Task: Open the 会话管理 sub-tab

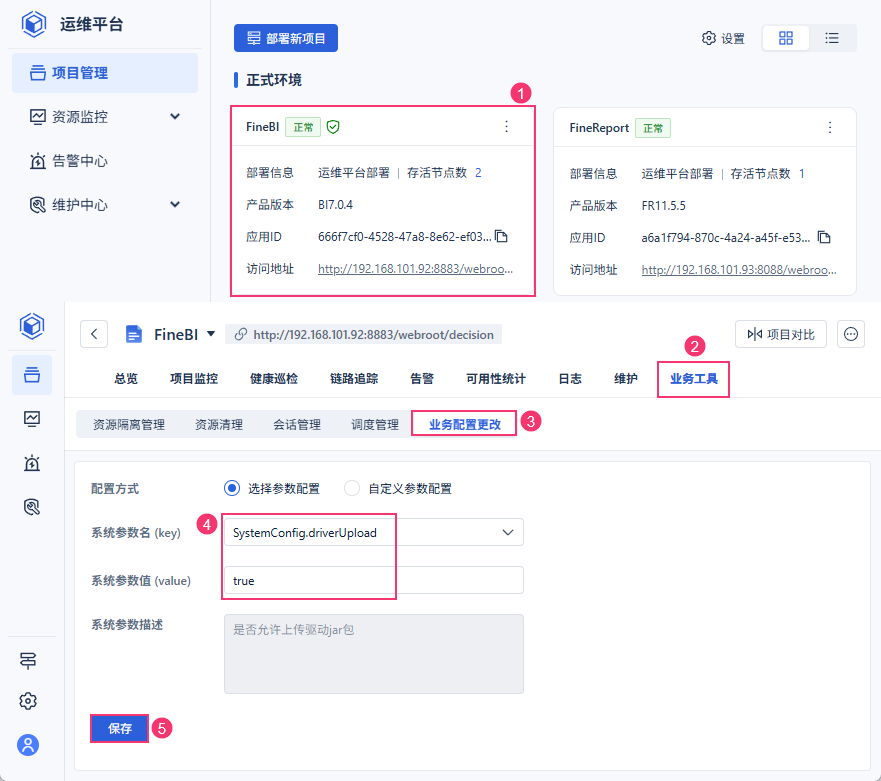Action: click(297, 424)
